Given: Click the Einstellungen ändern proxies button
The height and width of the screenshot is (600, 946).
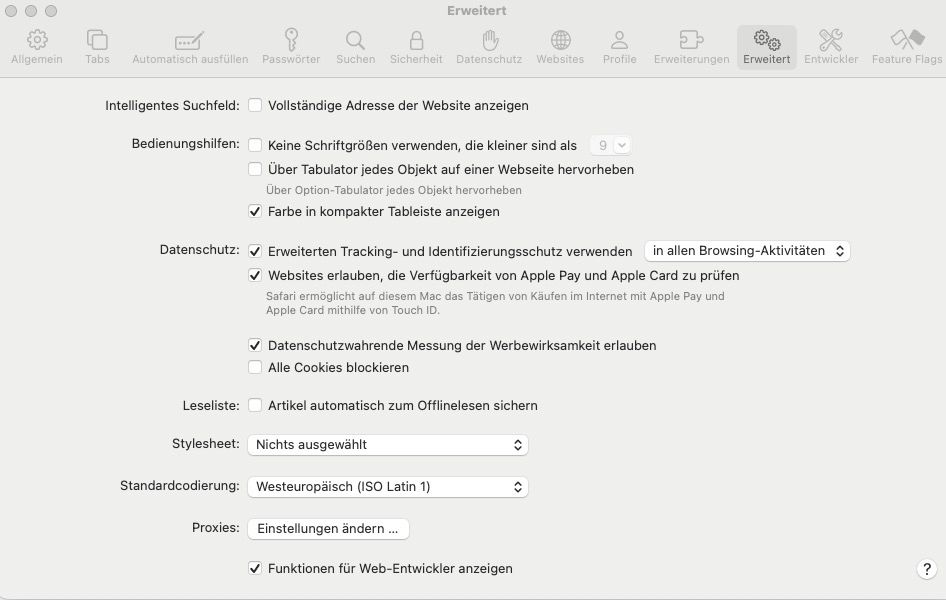Looking at the screenshot, I should [x=328, y=529].
